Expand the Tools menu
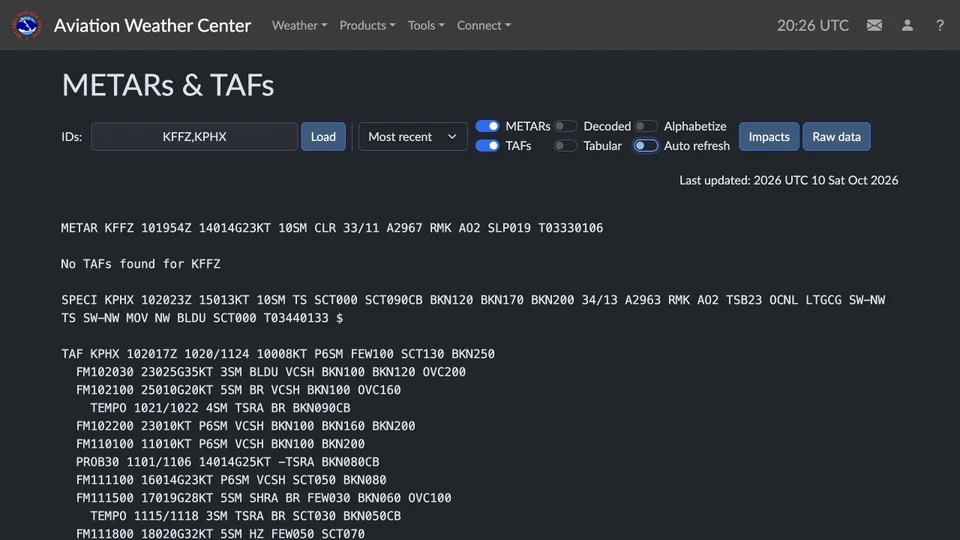This screenshot has height=540, width=960. coord(426,25)
